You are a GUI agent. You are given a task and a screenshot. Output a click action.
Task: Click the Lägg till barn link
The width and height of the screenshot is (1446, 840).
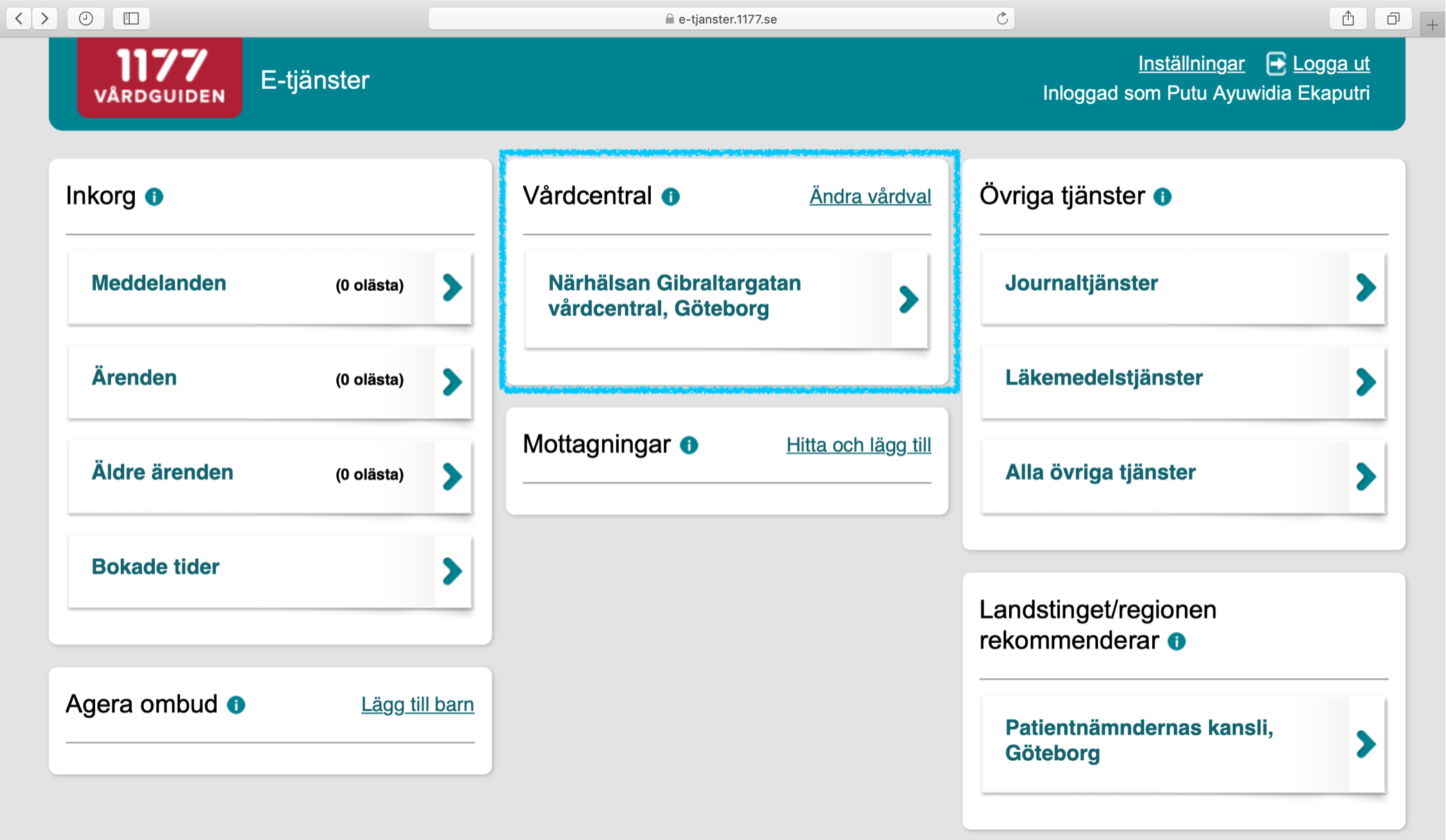417,705
